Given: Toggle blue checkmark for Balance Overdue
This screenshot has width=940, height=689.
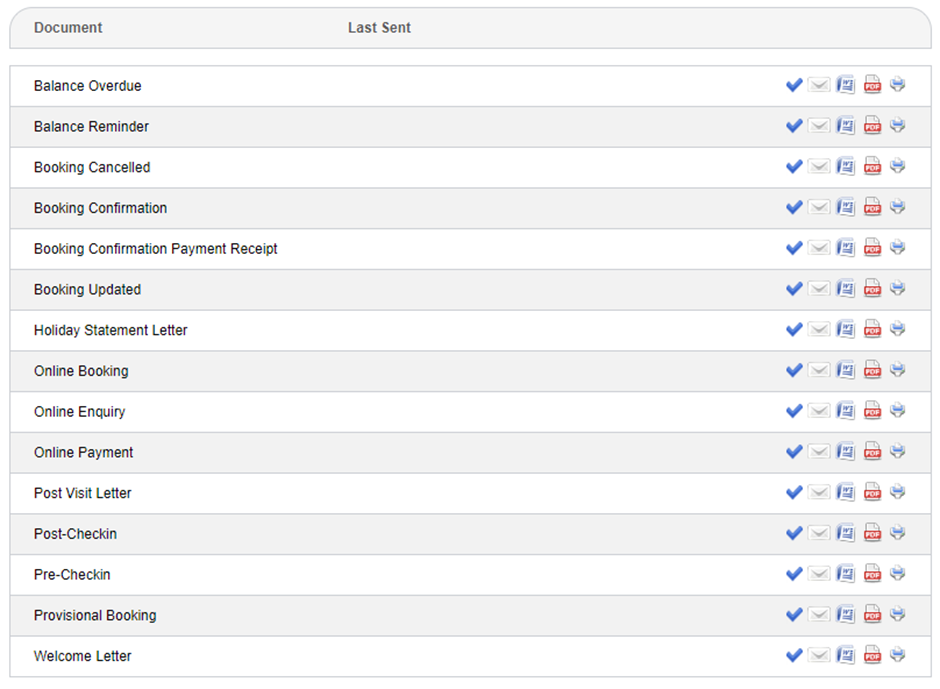Looking at the screenshot, I should point(794,85).
